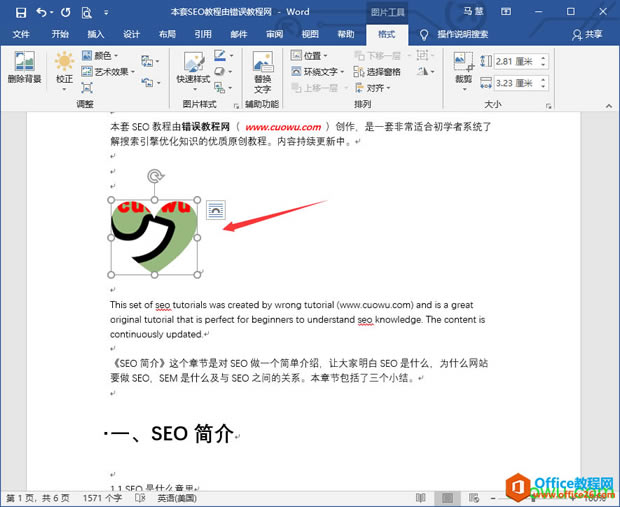This screenshot has width=620, height=507.
Task: Click the layout options icon beside image
Action: (x=215, y=210)
